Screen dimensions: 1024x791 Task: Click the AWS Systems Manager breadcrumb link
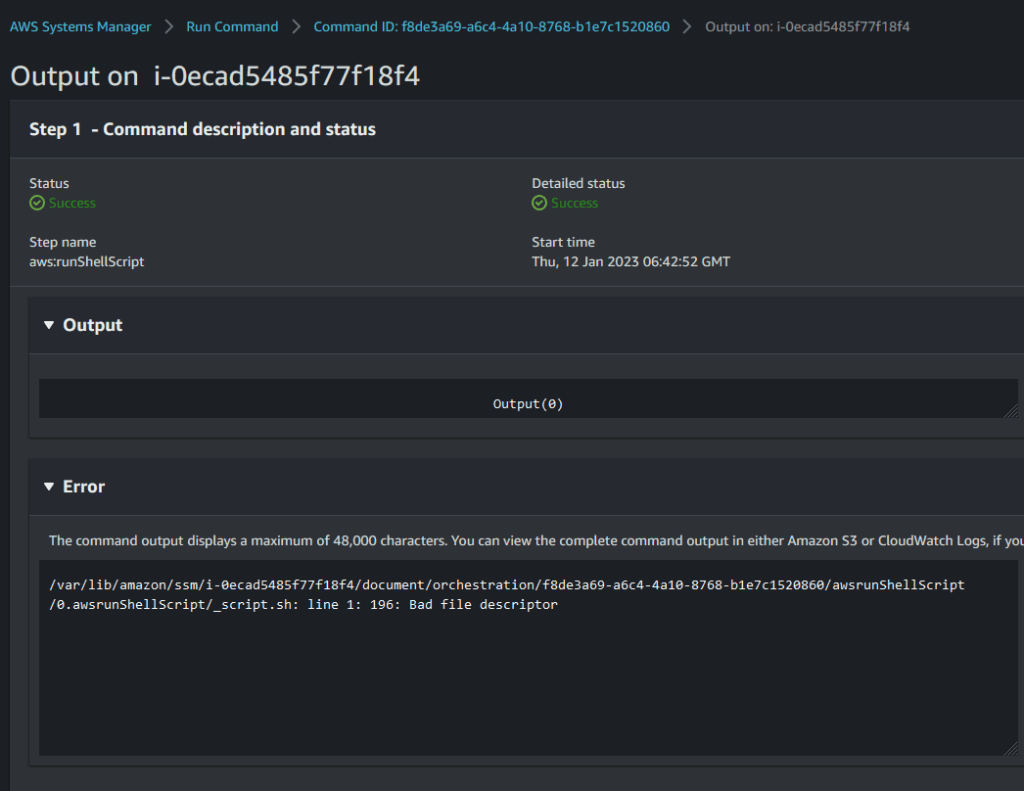point(80,27)
